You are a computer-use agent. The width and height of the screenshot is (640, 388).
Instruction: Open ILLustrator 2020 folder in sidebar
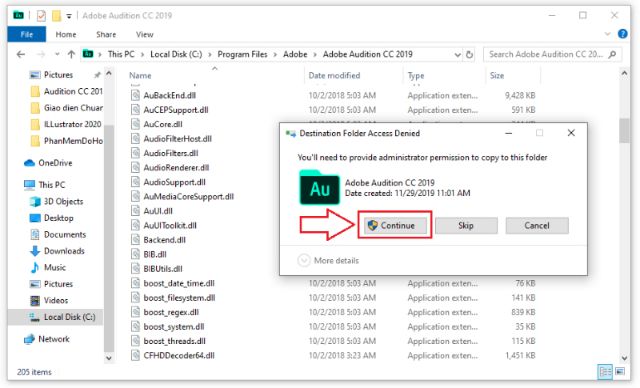(x=67, y=124)
